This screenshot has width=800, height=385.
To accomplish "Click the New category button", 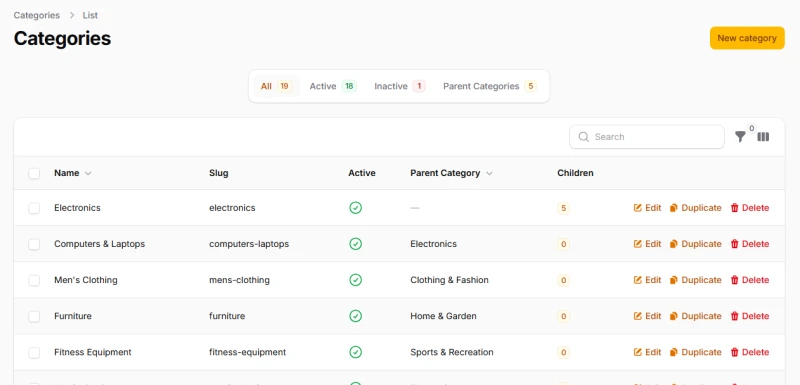I will 747,38.
